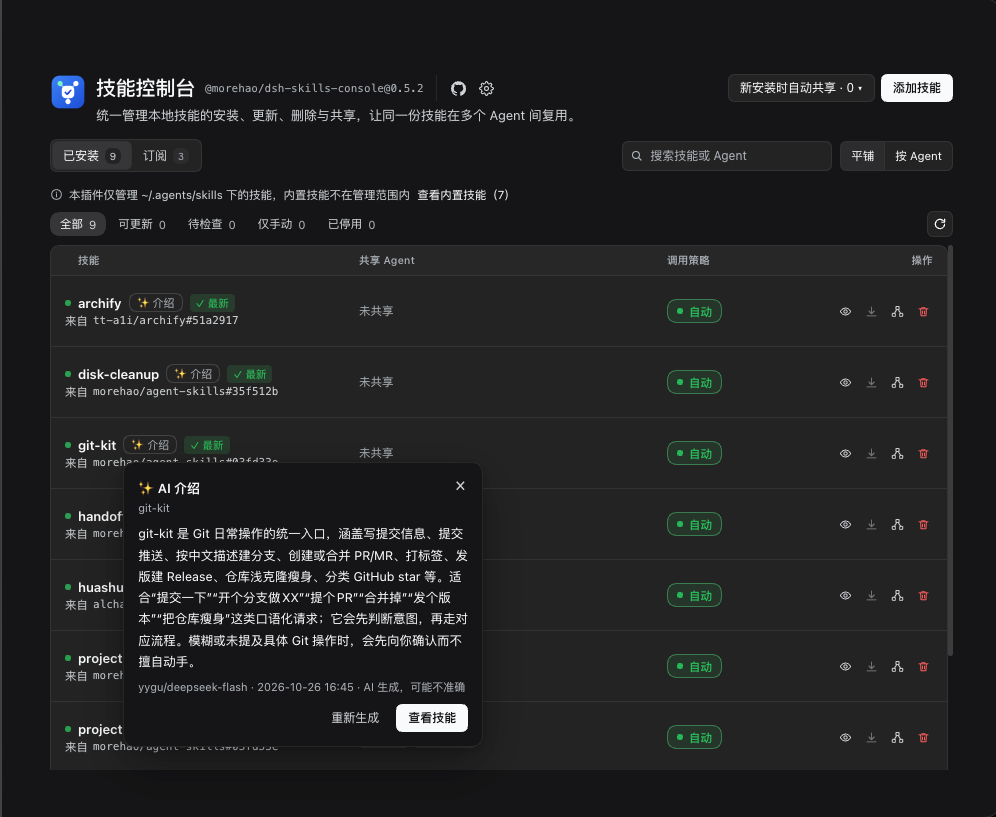Image resolution: width=996 pixels, height=817 pixels.
Task: Click 重新生成 in AI popup
Action: click(x=355, y=718)
